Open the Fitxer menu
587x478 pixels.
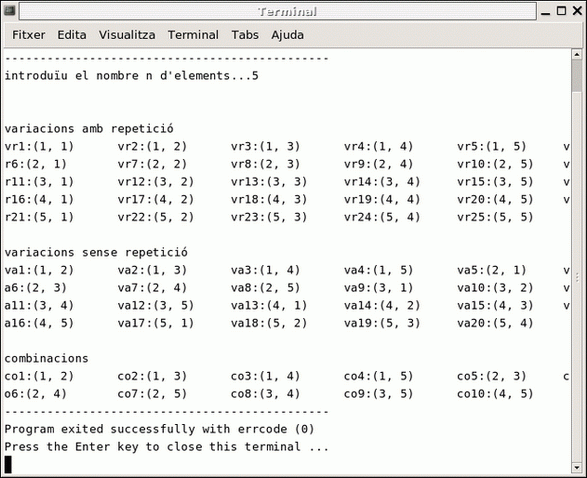(x=28, y=35)
